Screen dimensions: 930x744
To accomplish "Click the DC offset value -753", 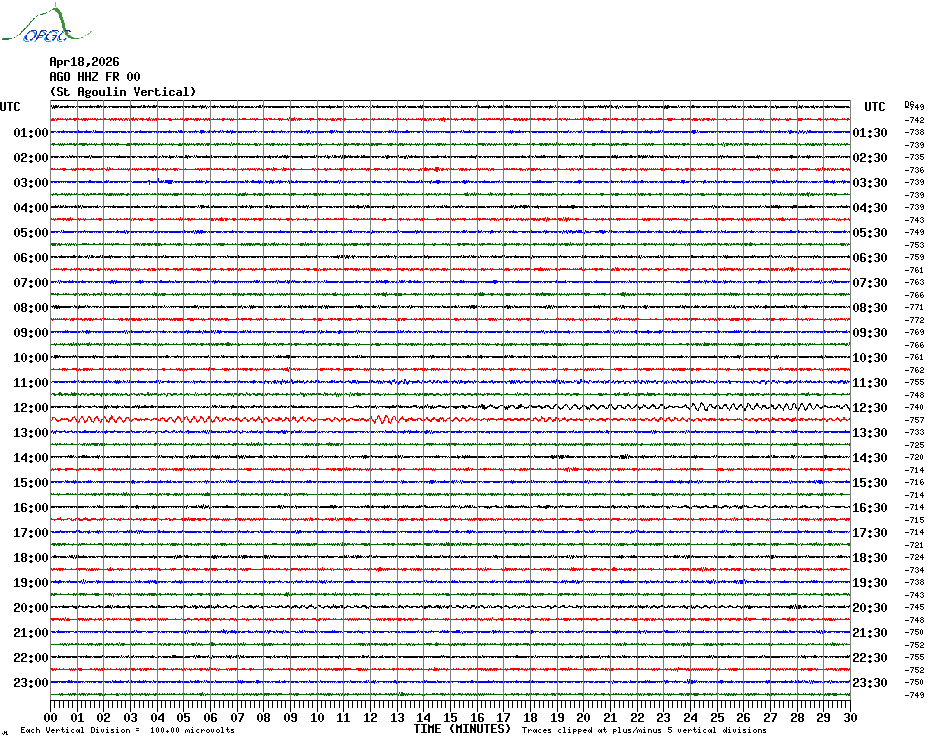I will (x=915, y=245).
